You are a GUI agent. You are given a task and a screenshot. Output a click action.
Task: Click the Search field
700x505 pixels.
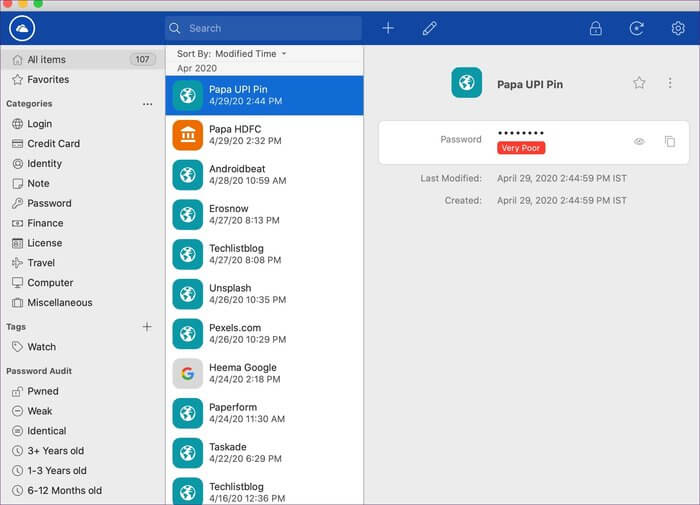pos(263,28)
